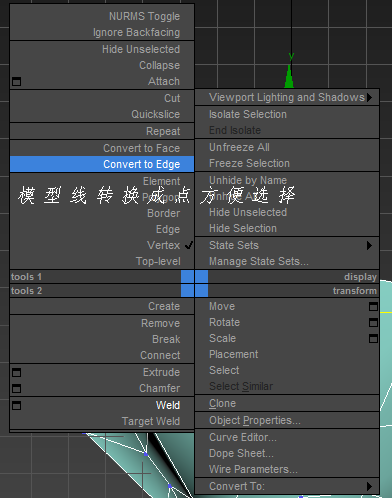Open settings box beside Weld
The width and height of the screenshot is (392, 498).
click(16, 405)
